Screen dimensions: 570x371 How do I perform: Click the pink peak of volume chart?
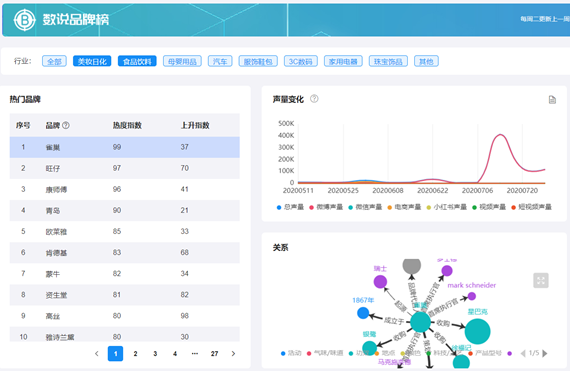pos(501,135)
